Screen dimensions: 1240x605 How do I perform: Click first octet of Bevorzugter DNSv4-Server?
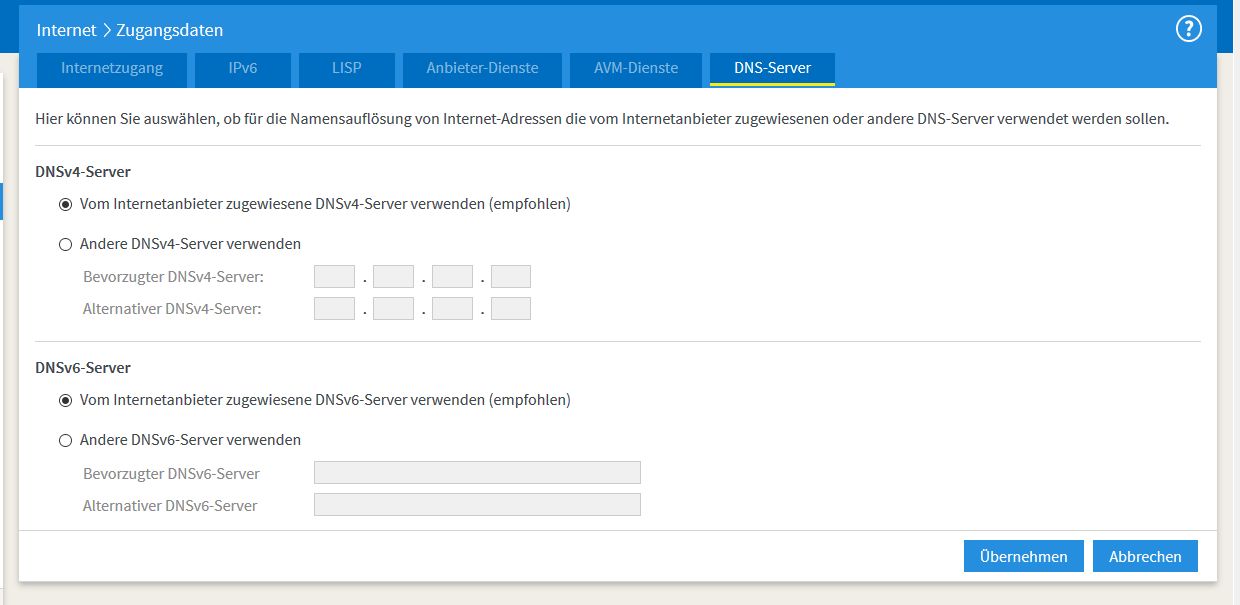pos(334,277)
